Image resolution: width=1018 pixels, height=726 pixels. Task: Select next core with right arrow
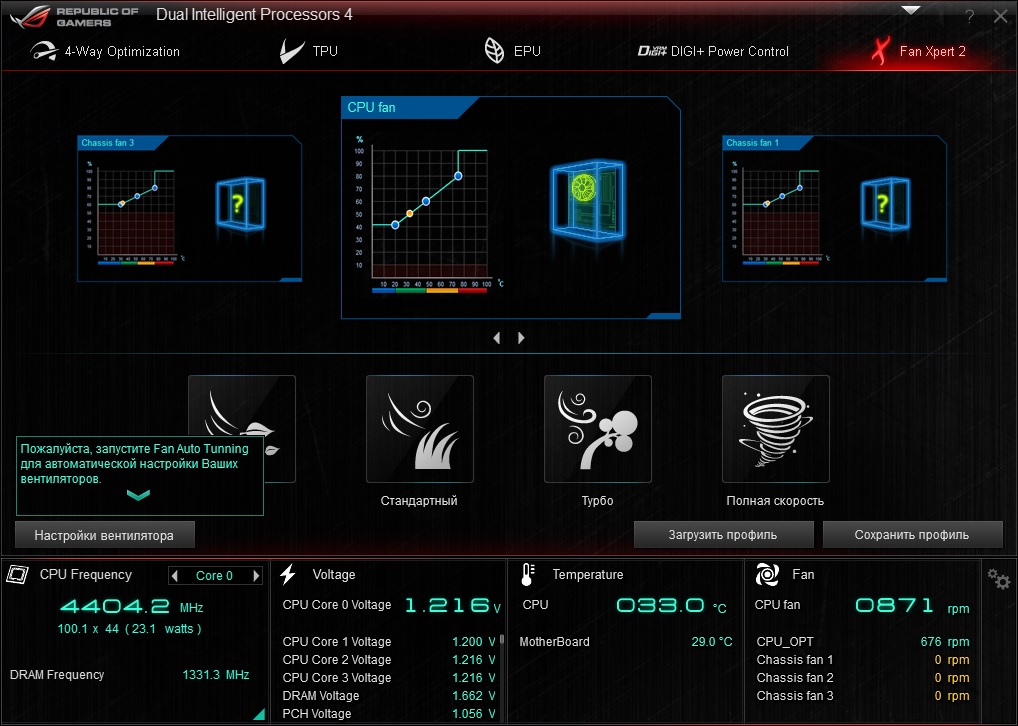pos(256,575)
